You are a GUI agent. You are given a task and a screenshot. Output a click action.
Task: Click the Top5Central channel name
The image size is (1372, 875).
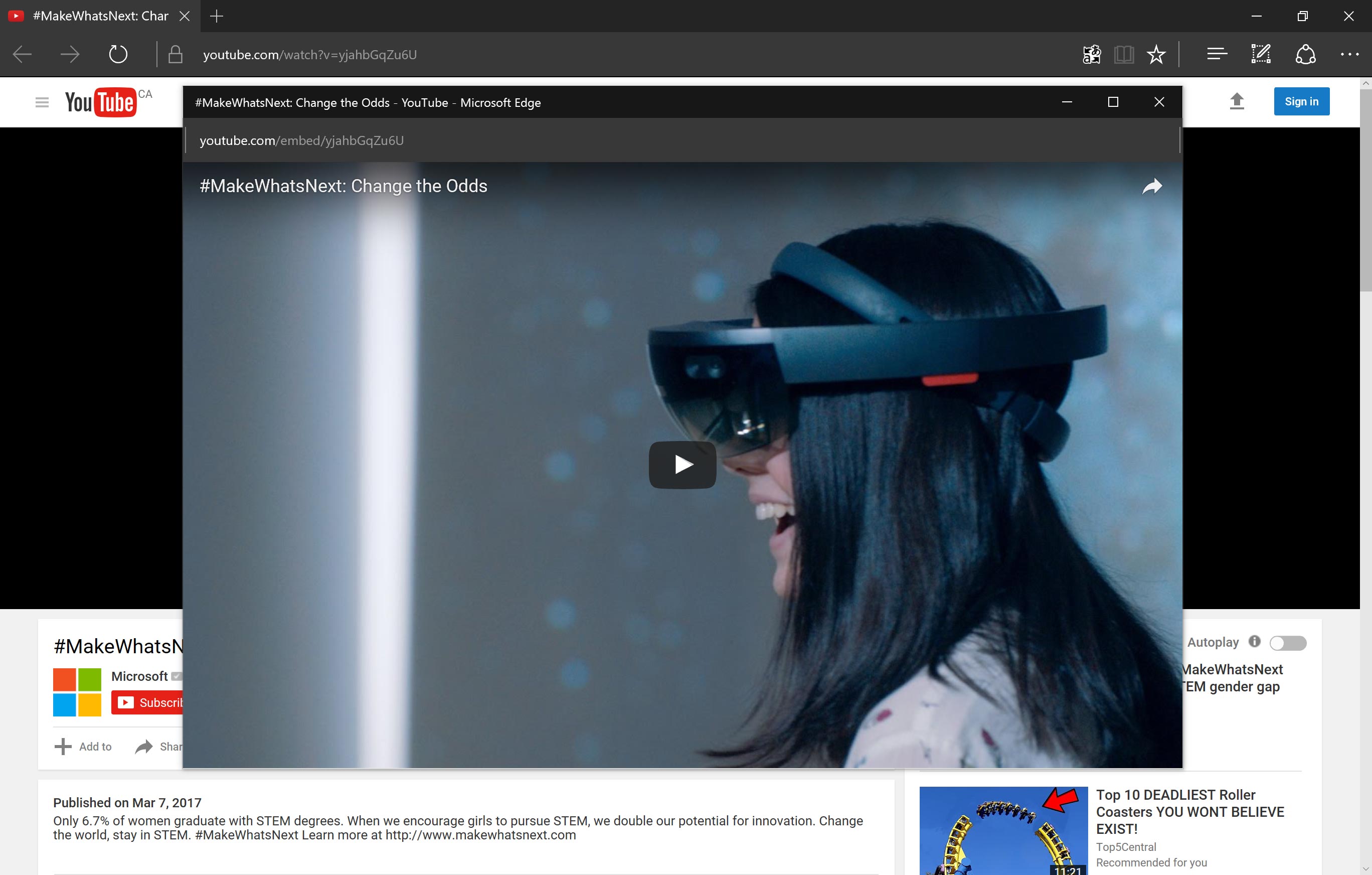click(1126, 847)
